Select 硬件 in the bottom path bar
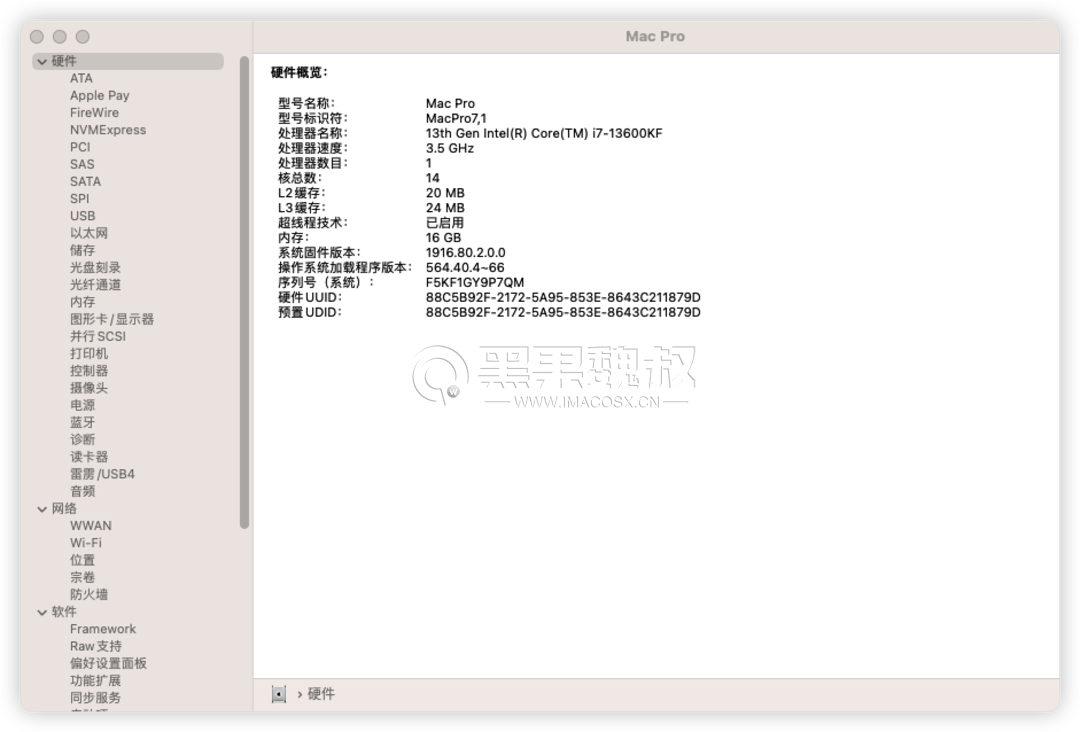The height and width of the screenshot is (732, 1080). click(x=321, y=694)
